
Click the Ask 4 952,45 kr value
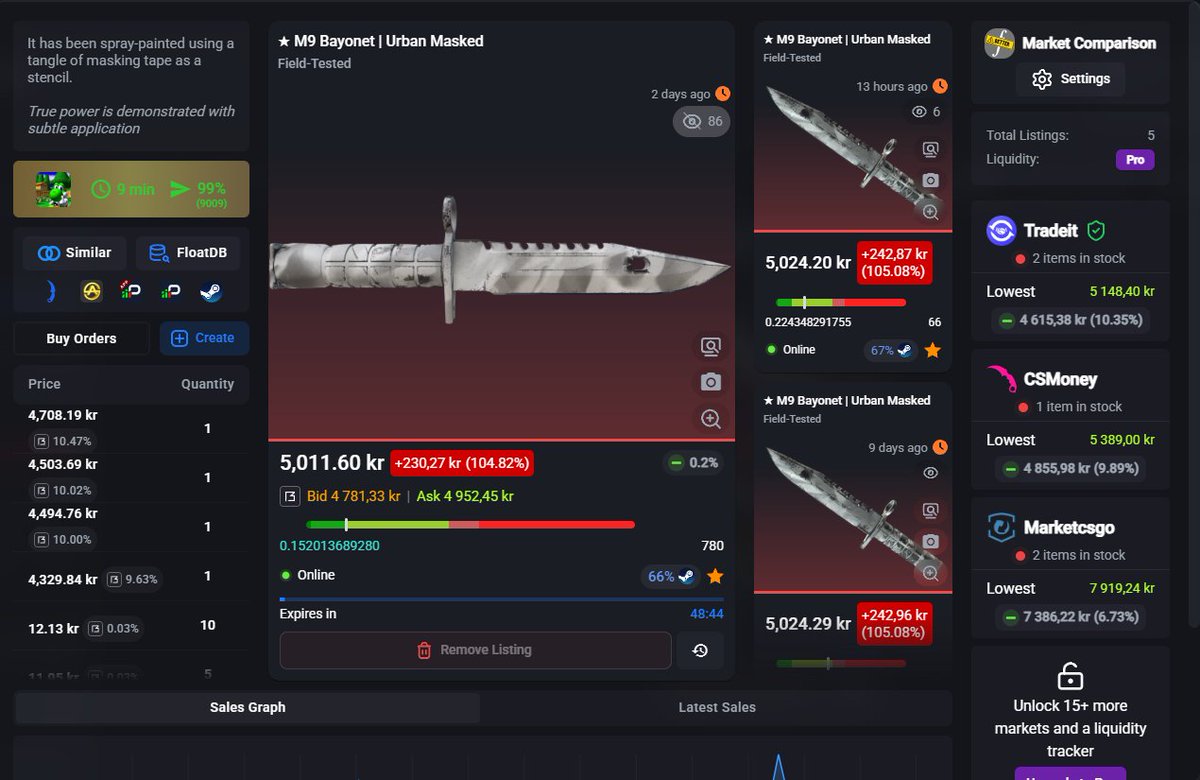click(465, 496)
